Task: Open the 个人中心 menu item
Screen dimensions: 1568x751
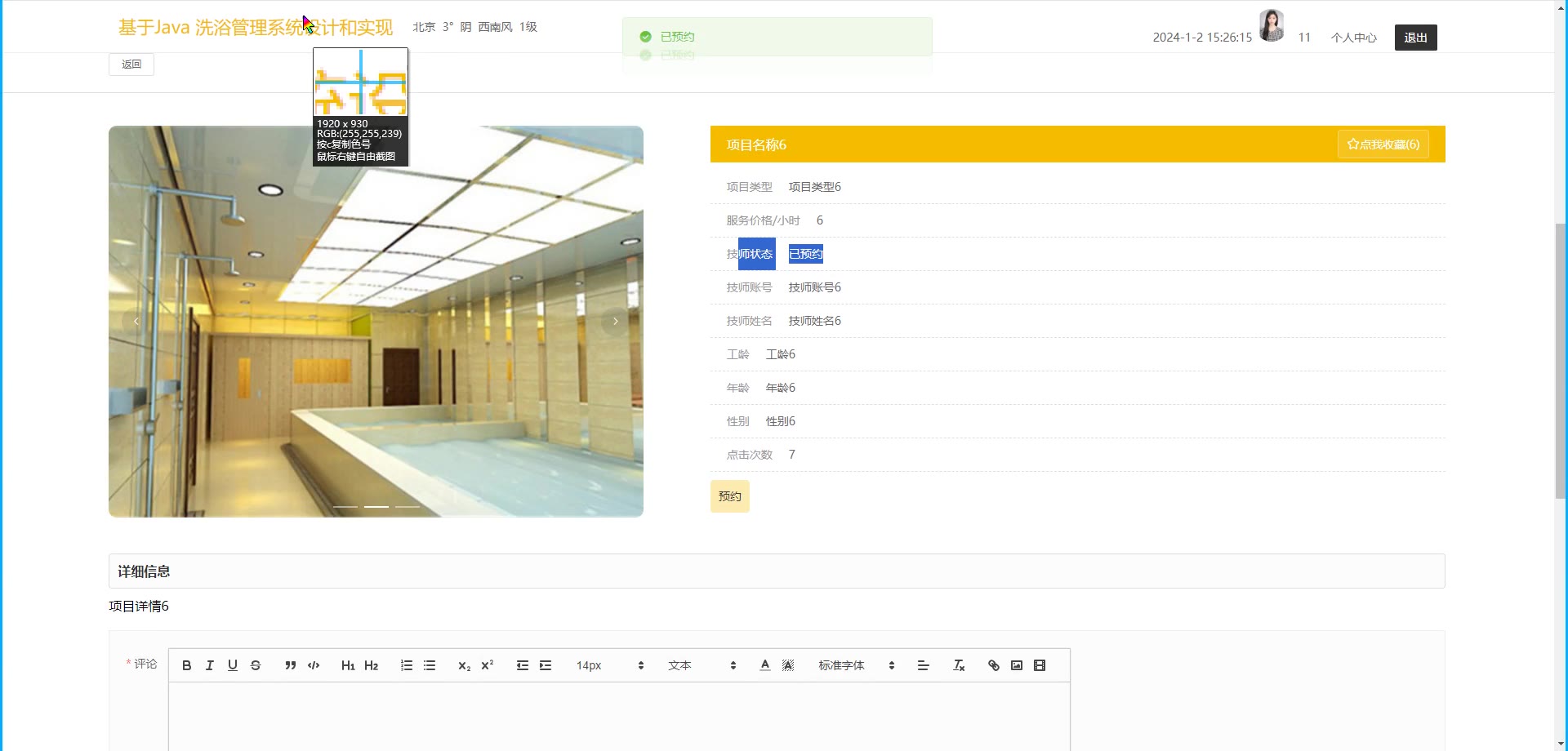Action: click(x=1353, y=38)
